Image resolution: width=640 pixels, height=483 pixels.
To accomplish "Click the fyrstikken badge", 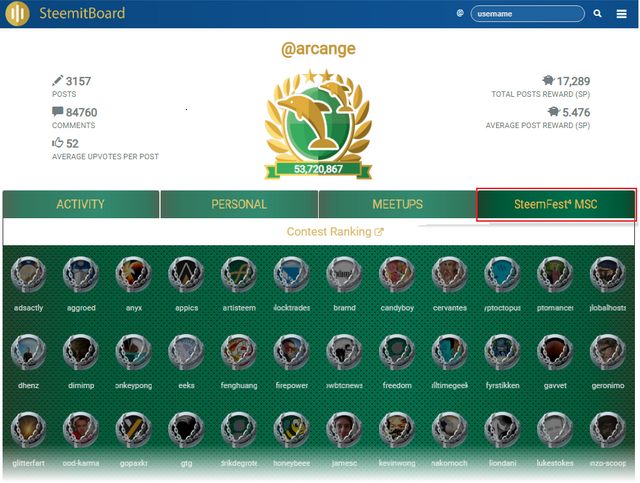I will tap(502, 352).
